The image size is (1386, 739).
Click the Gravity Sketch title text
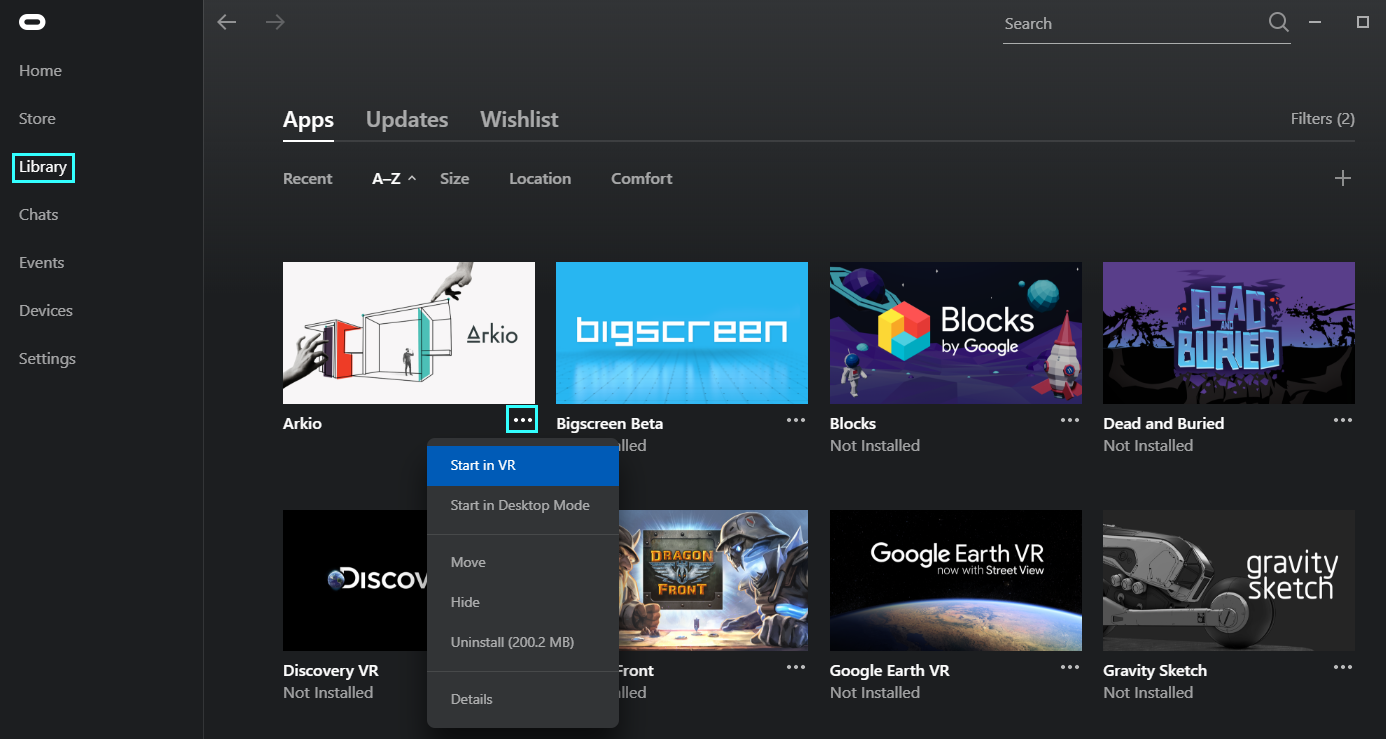click(x=1155, y=671)
